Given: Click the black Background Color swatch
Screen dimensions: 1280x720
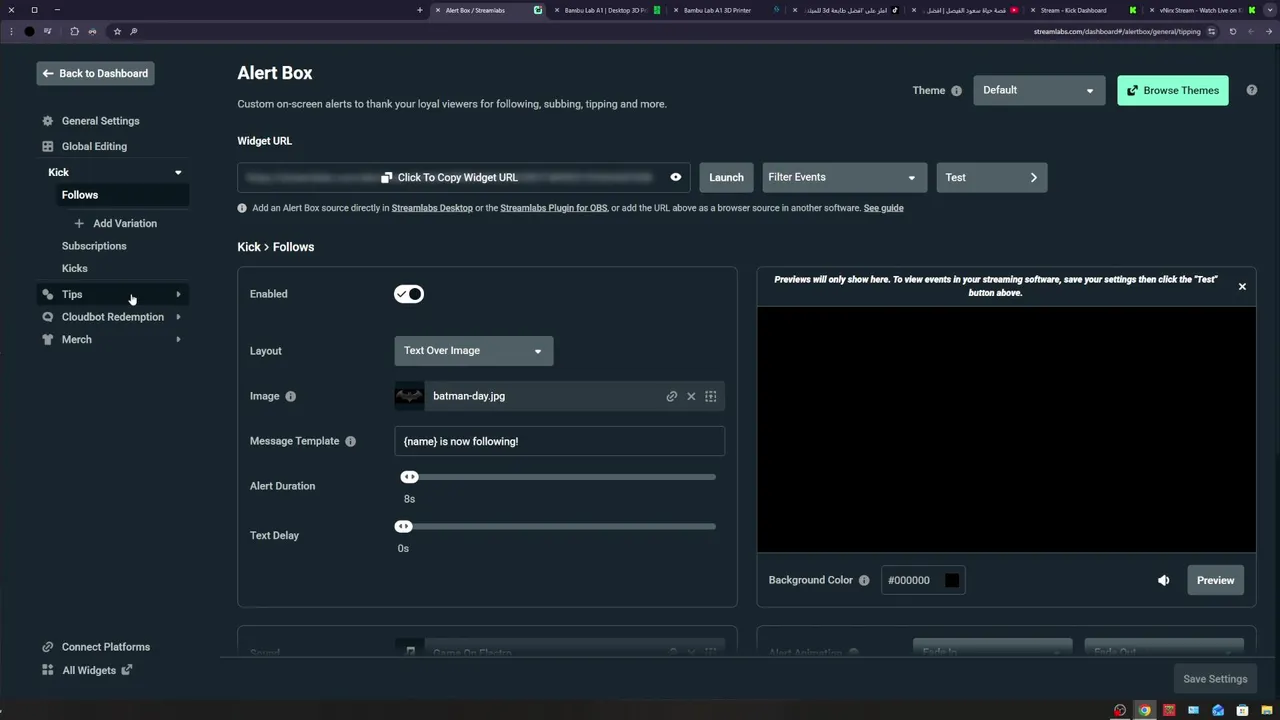Looking at the screenshot, I should click(952, 580).
